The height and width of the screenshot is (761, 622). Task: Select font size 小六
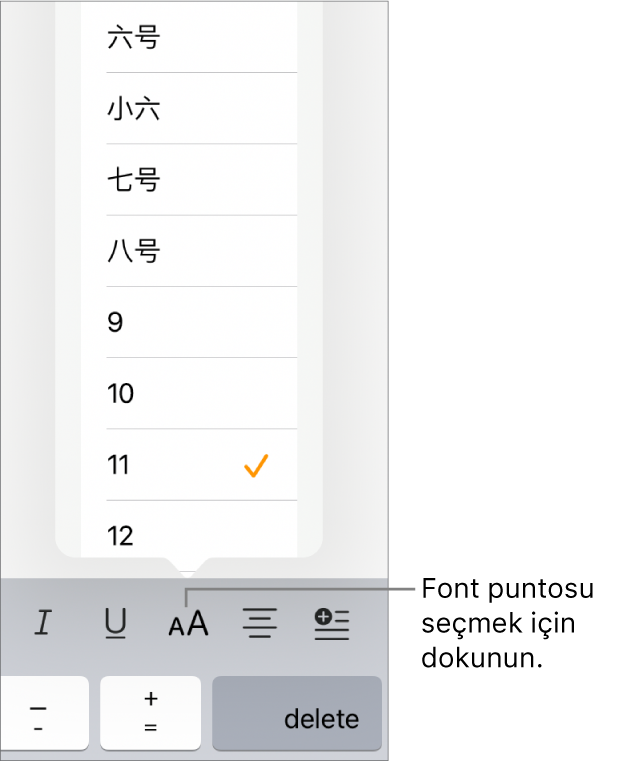tap(189, 108)
